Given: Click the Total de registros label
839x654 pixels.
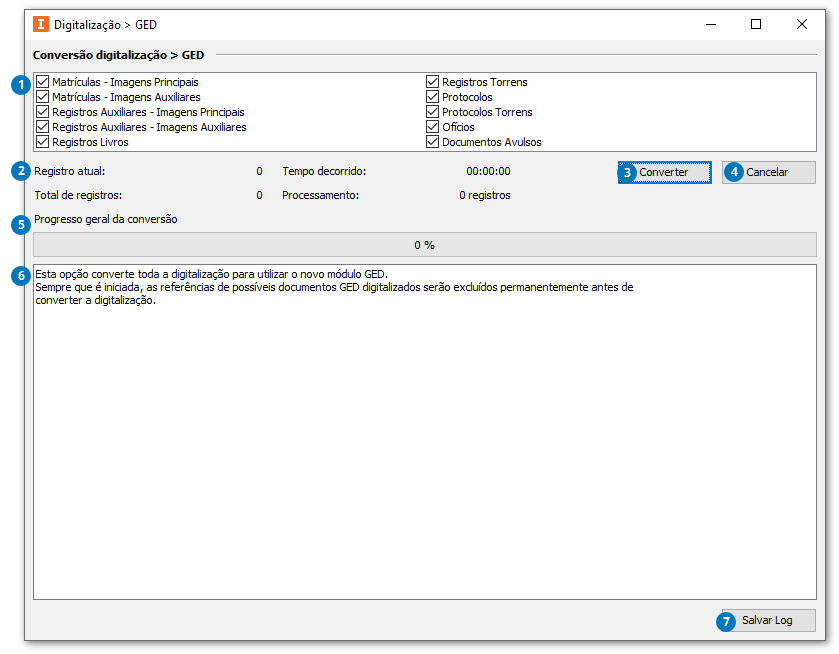Looking at the screenshot, I should click(x=78, y=195).
